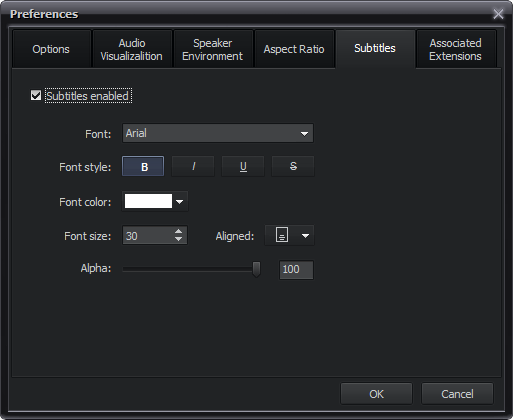The width and height of the screenshot is (513, 420).
Task: Increase font size with up arrow
Action: tap(178, 231)
